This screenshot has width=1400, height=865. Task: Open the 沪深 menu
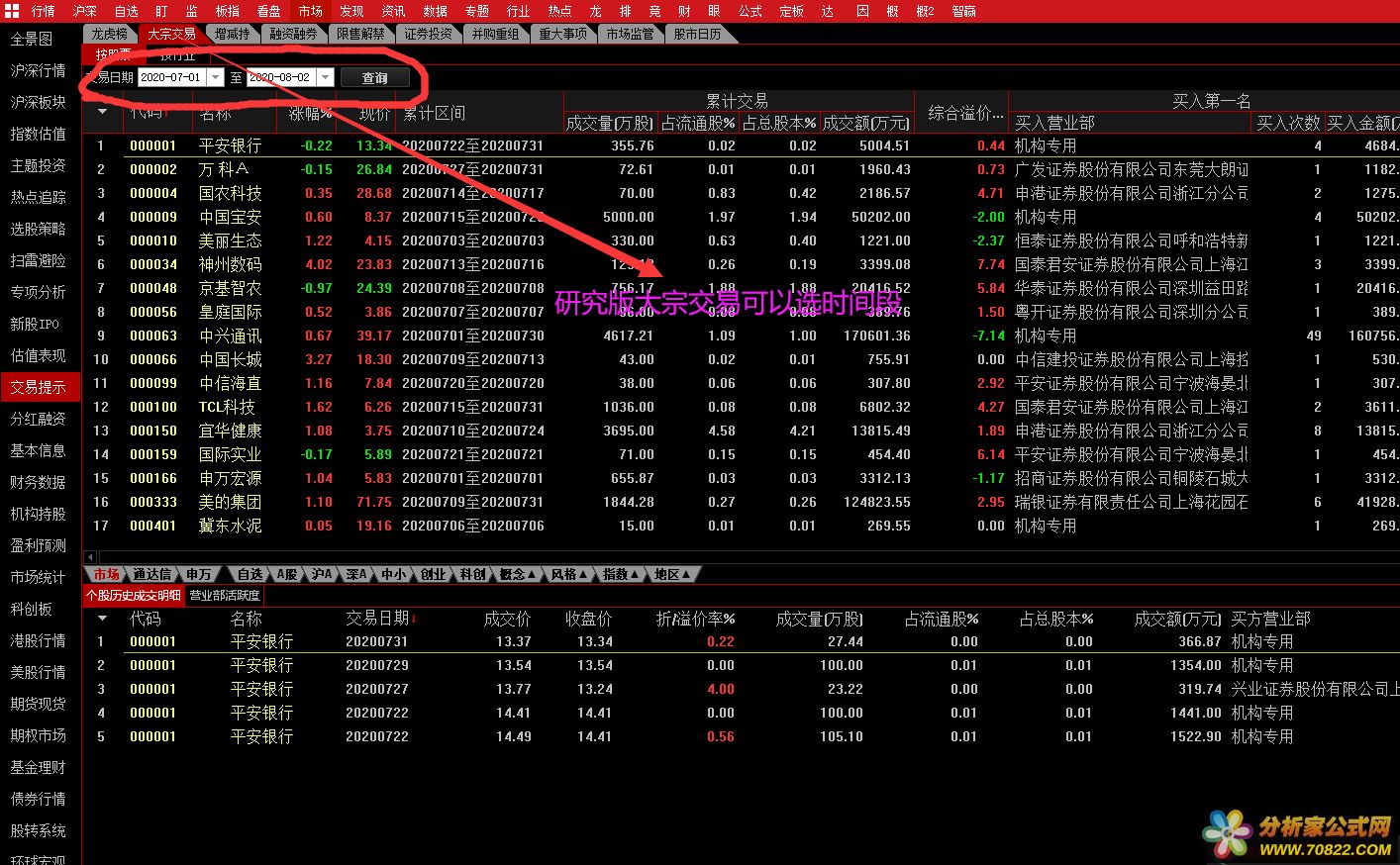85,11
